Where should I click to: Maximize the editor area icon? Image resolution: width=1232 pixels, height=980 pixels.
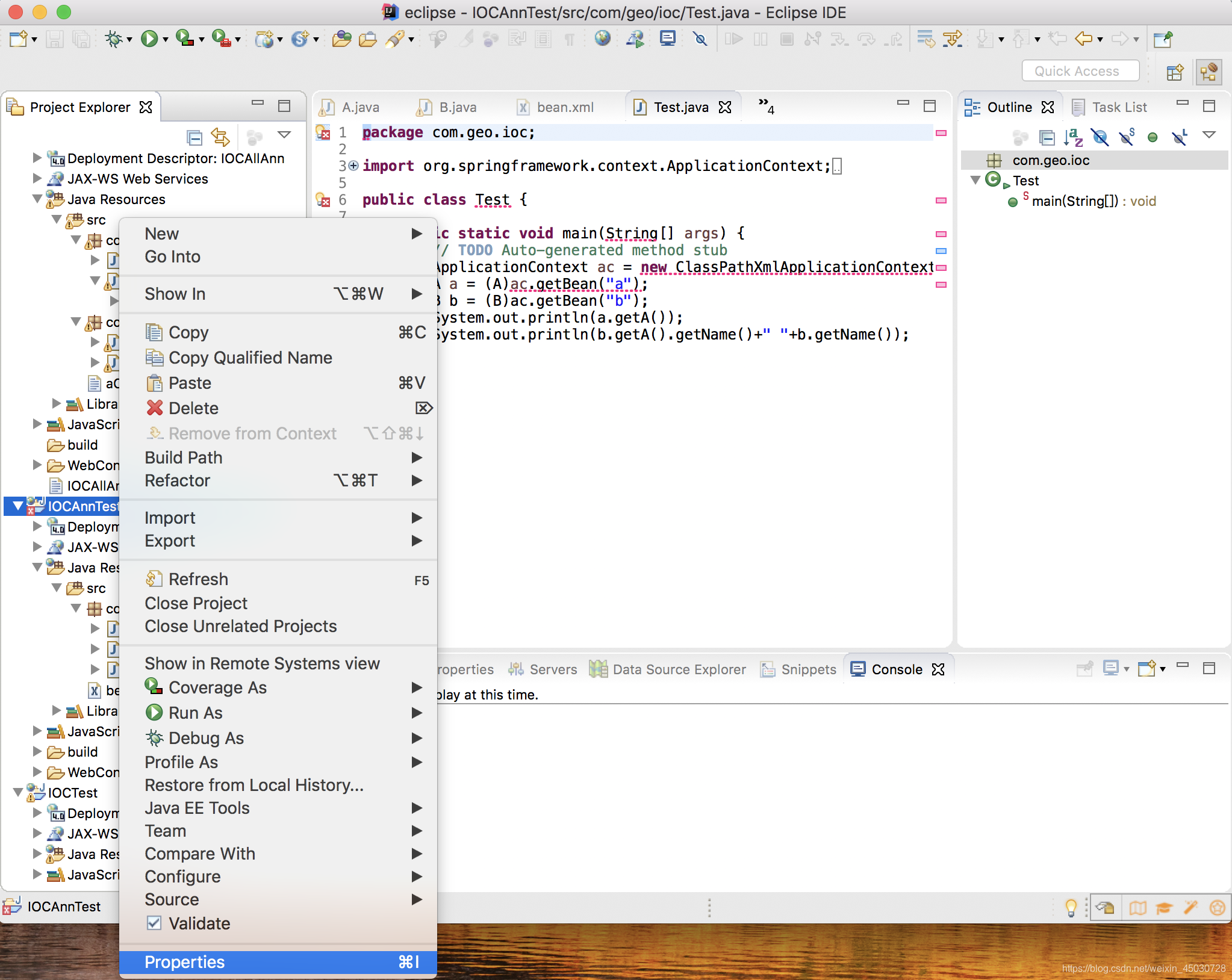930,106
